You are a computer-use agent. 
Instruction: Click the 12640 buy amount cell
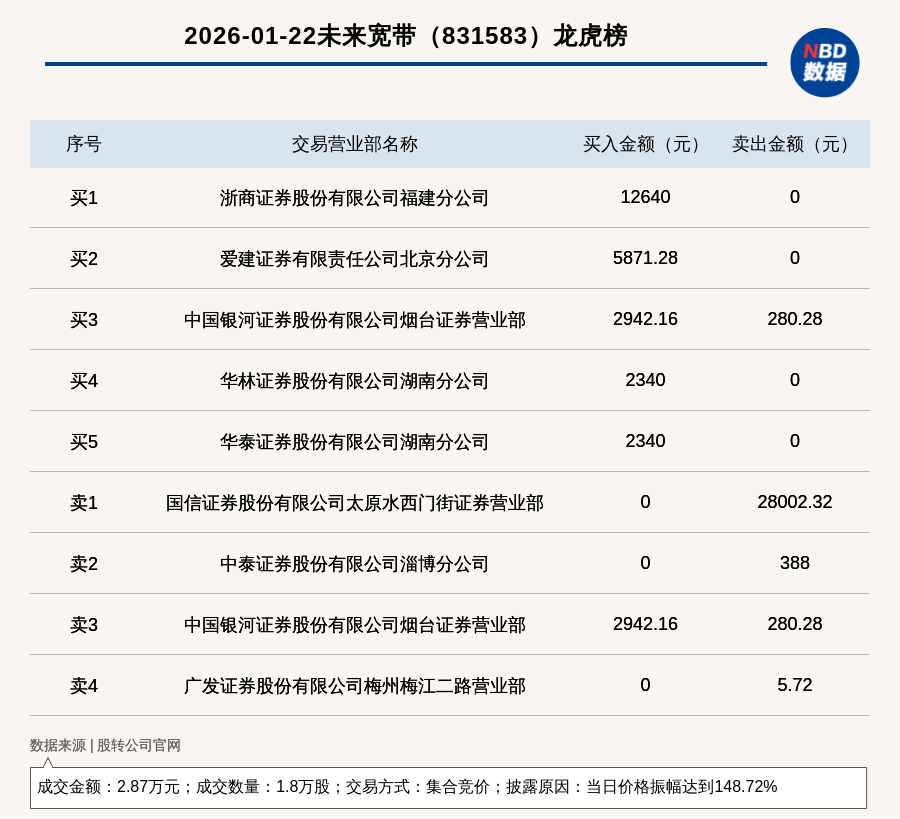(x=645, y=197)
